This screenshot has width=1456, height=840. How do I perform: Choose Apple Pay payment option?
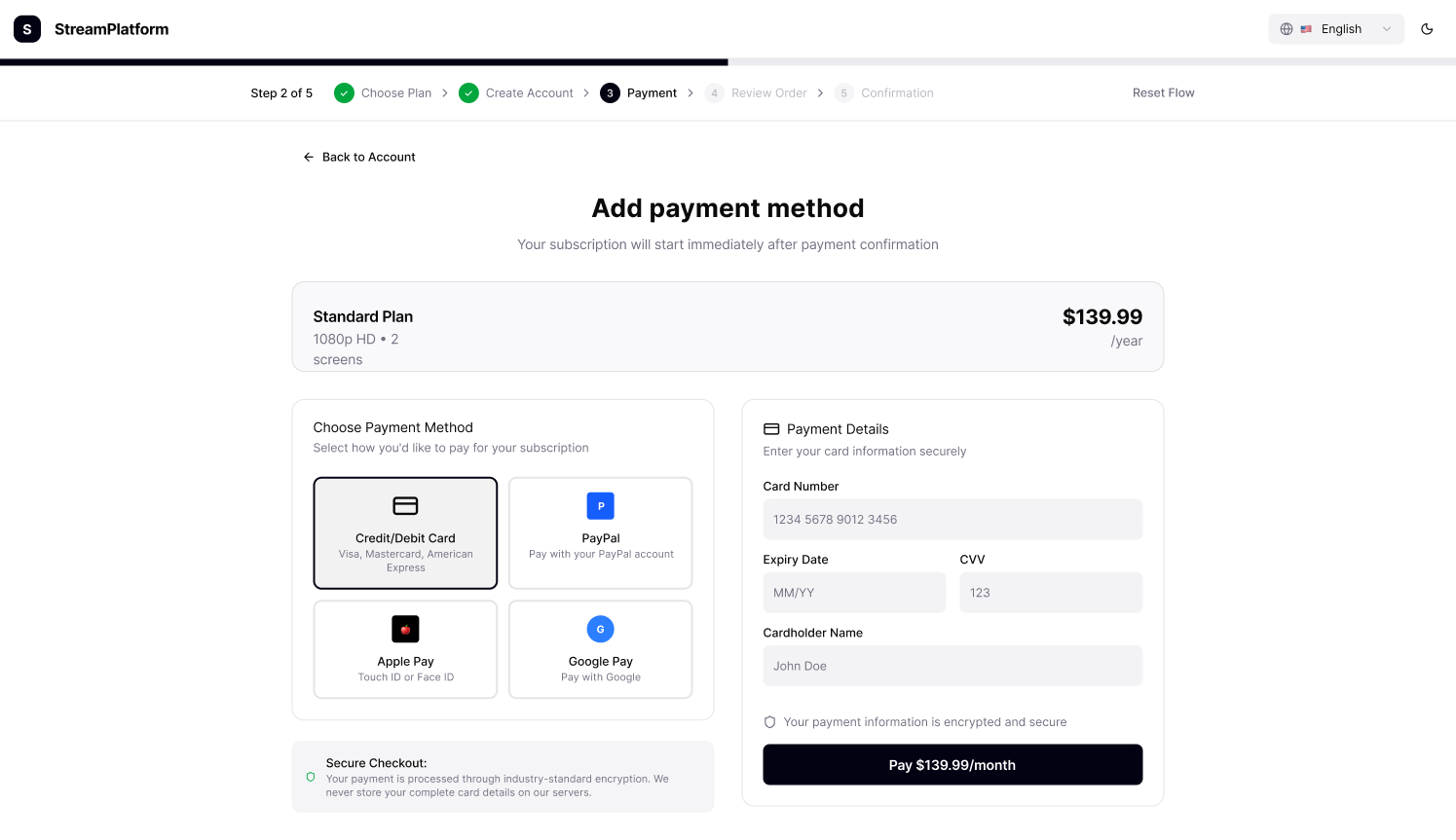405,649
